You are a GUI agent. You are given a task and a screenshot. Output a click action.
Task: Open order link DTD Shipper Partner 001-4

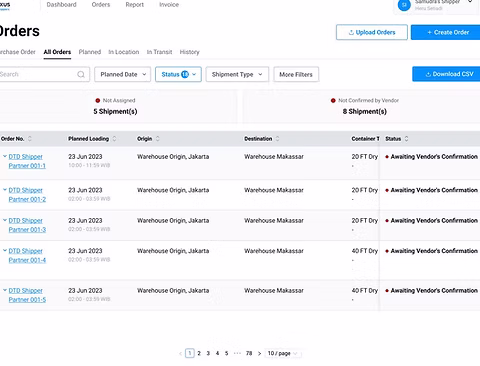tap(27, 255)
